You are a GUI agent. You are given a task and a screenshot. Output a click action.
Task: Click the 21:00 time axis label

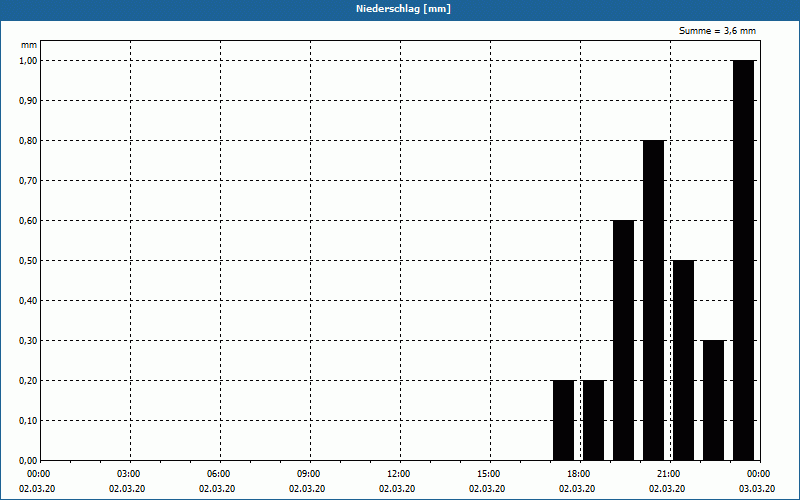(x=670, y=474)
